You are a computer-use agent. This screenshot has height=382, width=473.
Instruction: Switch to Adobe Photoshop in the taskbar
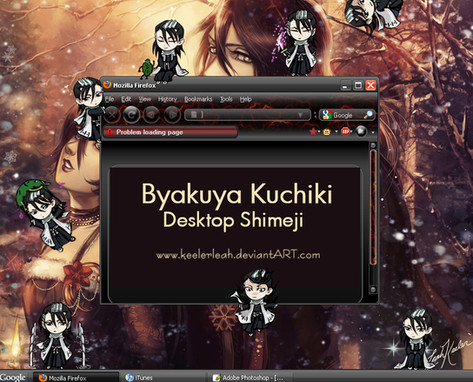tap(249, 377)
